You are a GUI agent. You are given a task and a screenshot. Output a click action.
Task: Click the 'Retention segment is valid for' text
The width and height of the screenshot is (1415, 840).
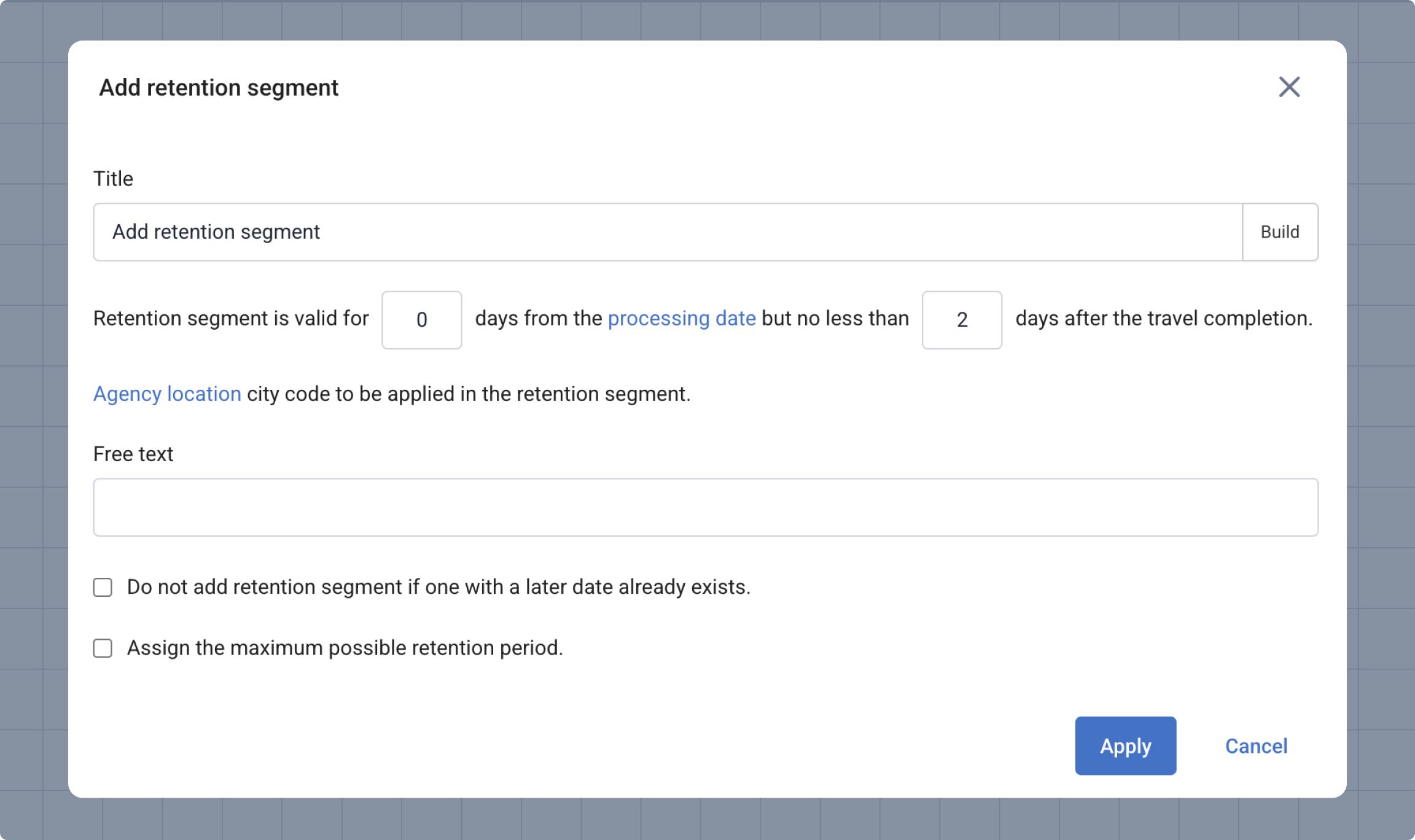click(x=231, y=319)
